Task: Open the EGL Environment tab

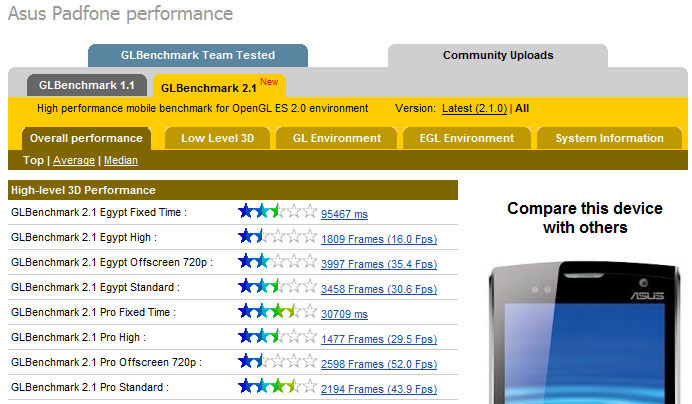Action: coord(466,138)
